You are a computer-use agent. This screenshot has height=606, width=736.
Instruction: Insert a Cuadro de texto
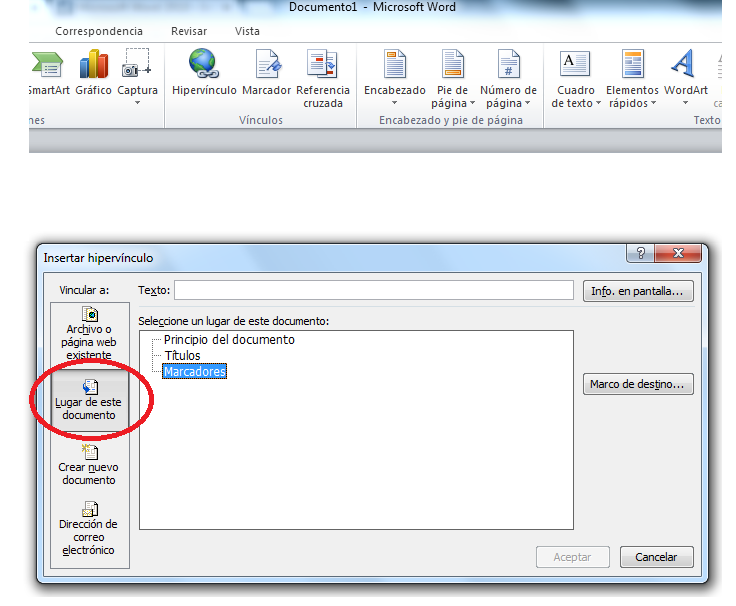[x=575, y=79]
